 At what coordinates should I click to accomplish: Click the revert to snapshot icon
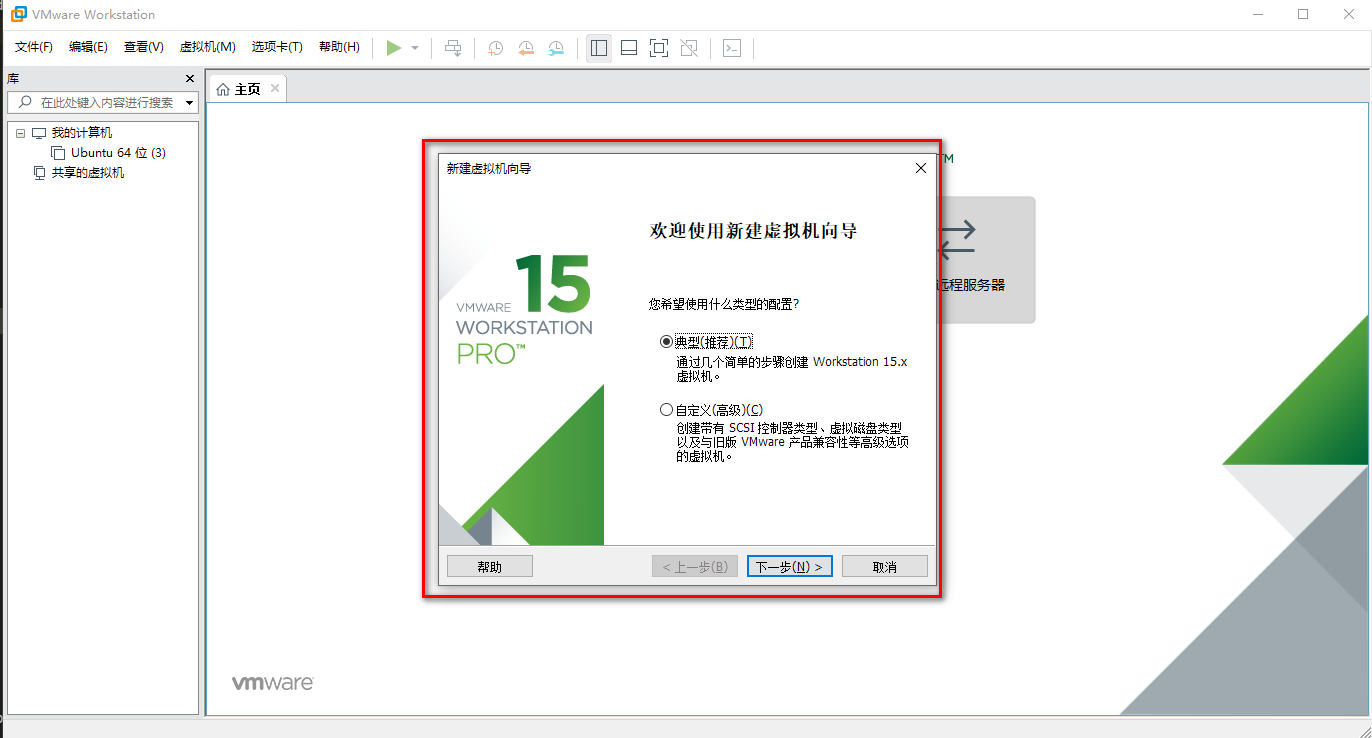click(x=526, y=48)
